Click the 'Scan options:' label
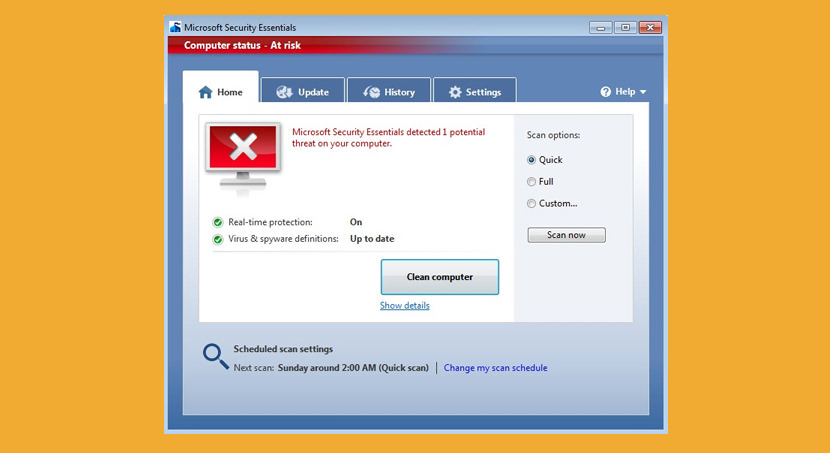 pos(553,135)
